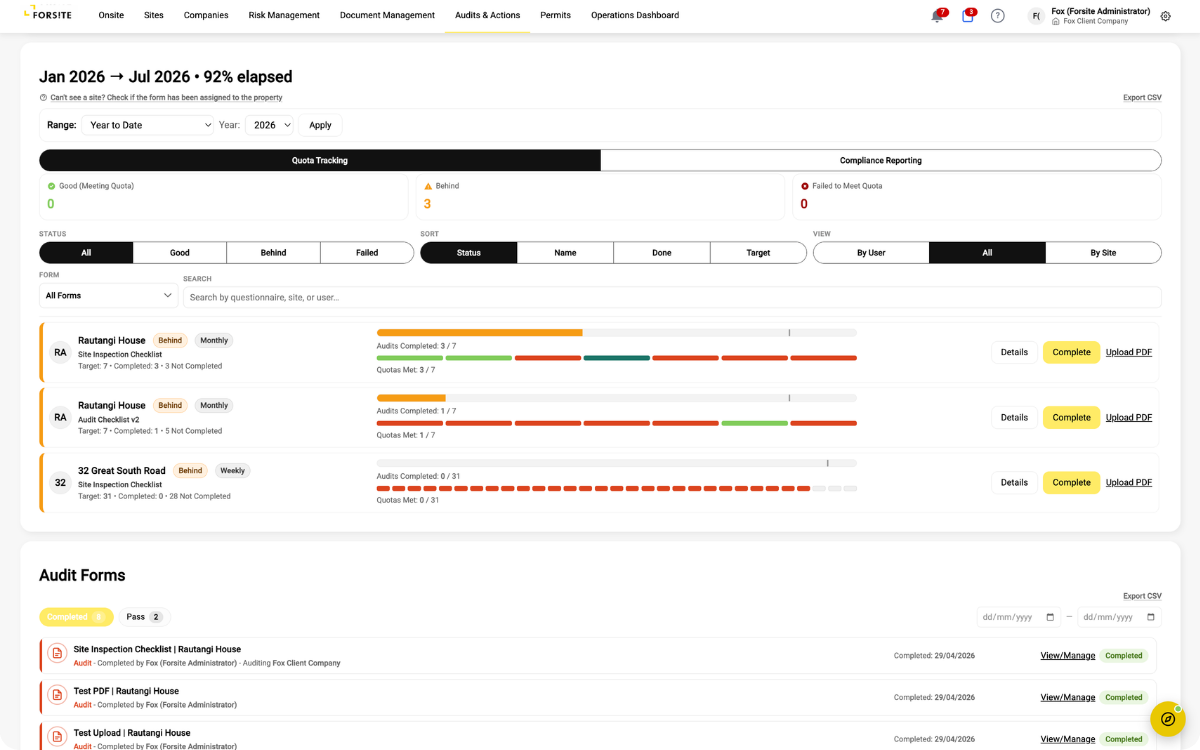1200x750 pixels.
Task: Filter status to Behind
Action: (274, 253)
